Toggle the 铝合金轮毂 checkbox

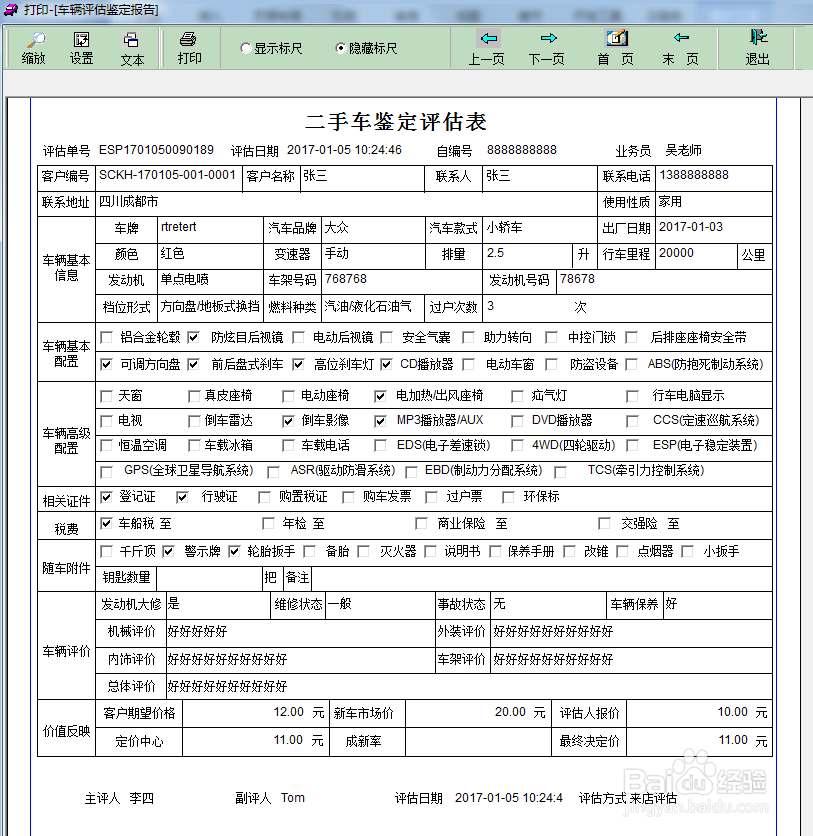pos(107,337)
